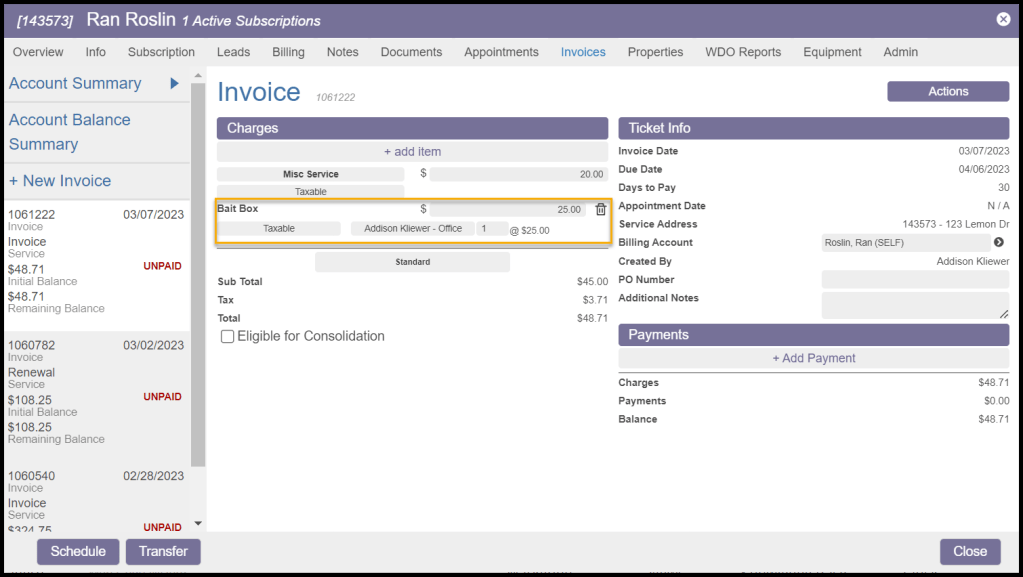The height and width of the screenshot is (577, 1023).
Task: Toggle Taxable on Bait Box item
Action: [x=279, y=229]
